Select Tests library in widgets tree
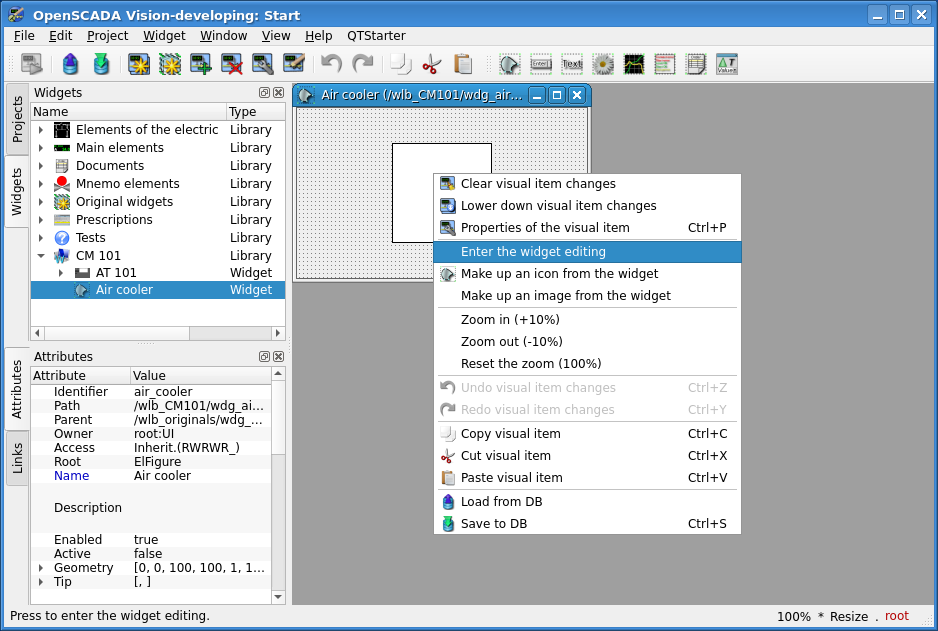Screen dimensions: 938x631 [x=90, y=238]
